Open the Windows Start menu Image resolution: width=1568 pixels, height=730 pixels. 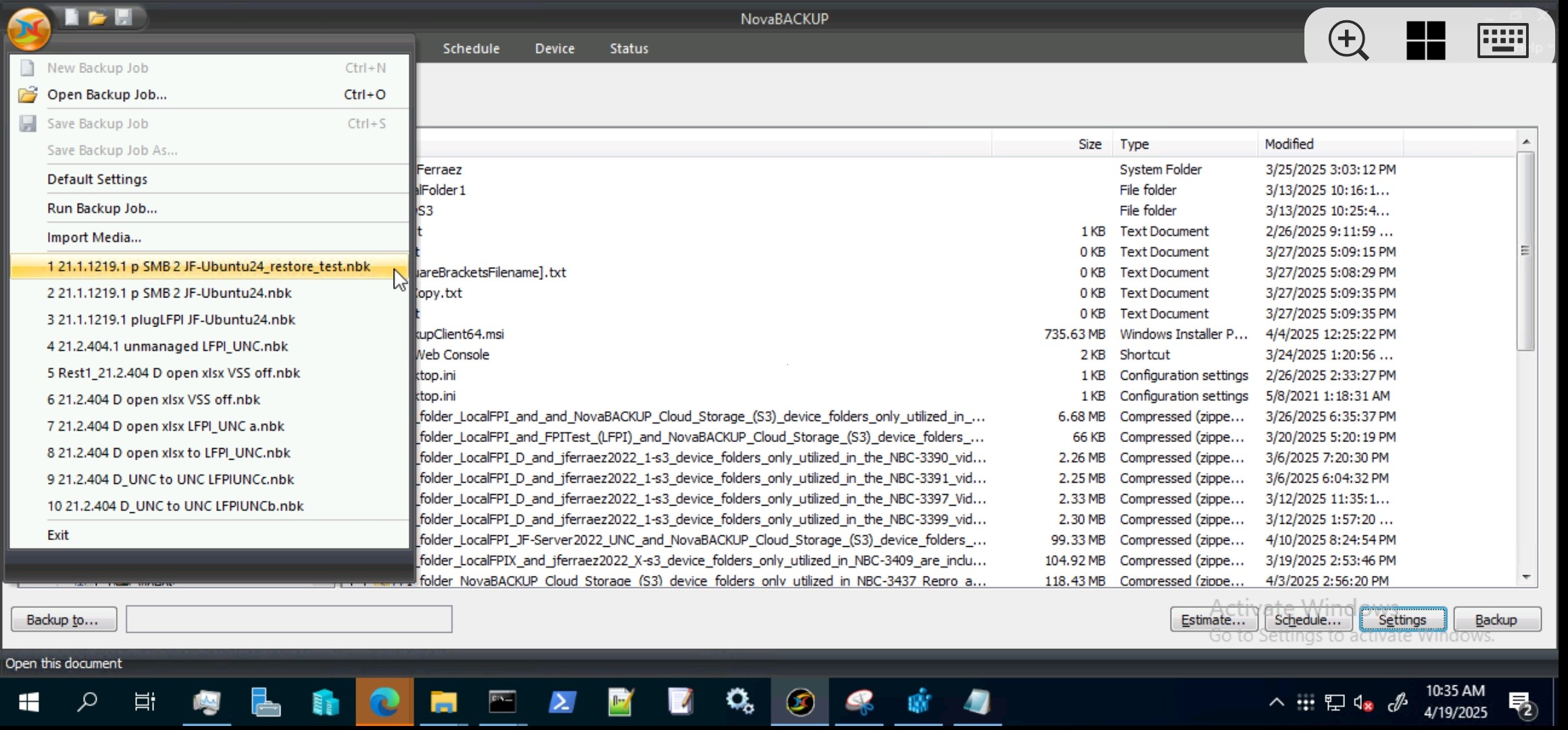28,702
